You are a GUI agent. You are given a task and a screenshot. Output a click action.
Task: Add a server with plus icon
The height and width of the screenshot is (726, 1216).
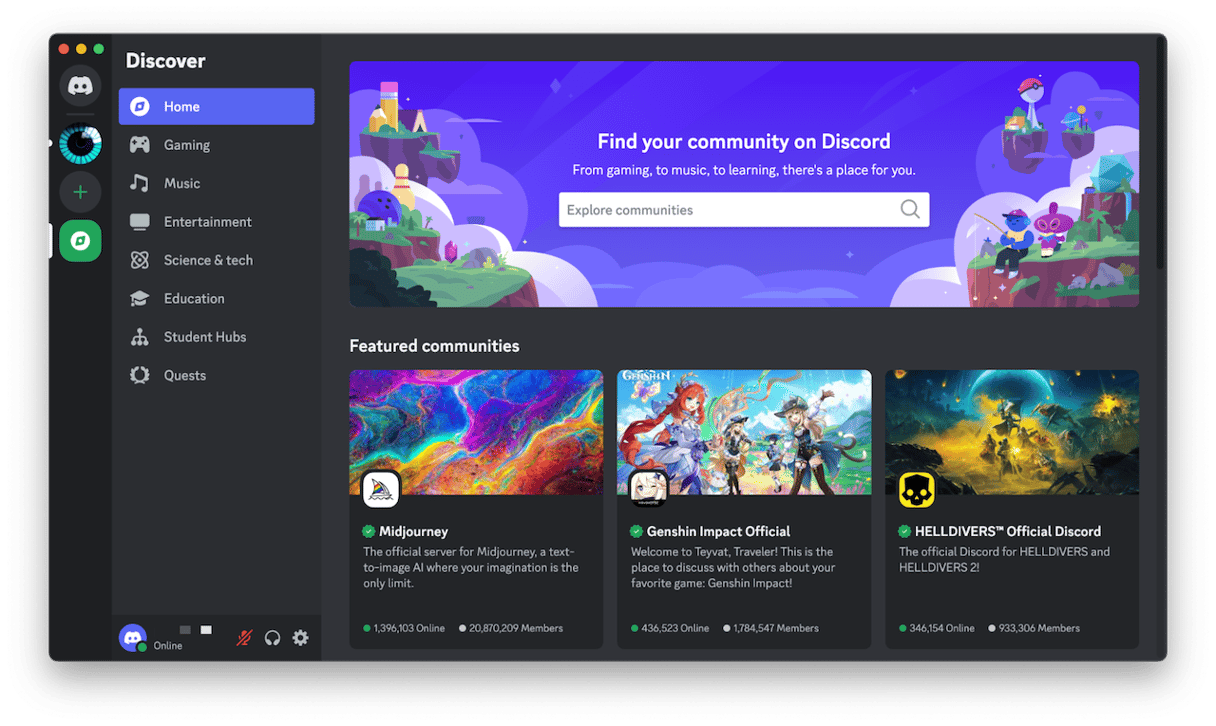(80, 192)
